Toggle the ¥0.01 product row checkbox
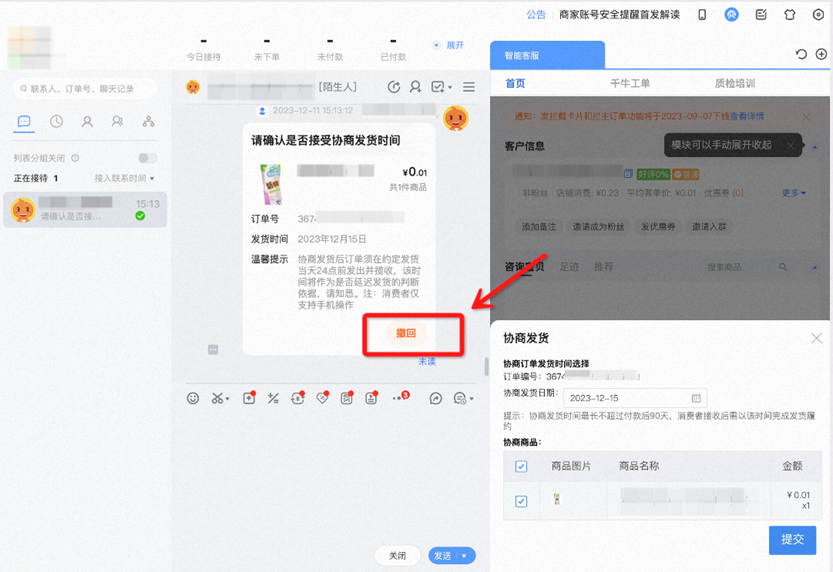Viewport: 833px width, 572px height. (521, 501)
